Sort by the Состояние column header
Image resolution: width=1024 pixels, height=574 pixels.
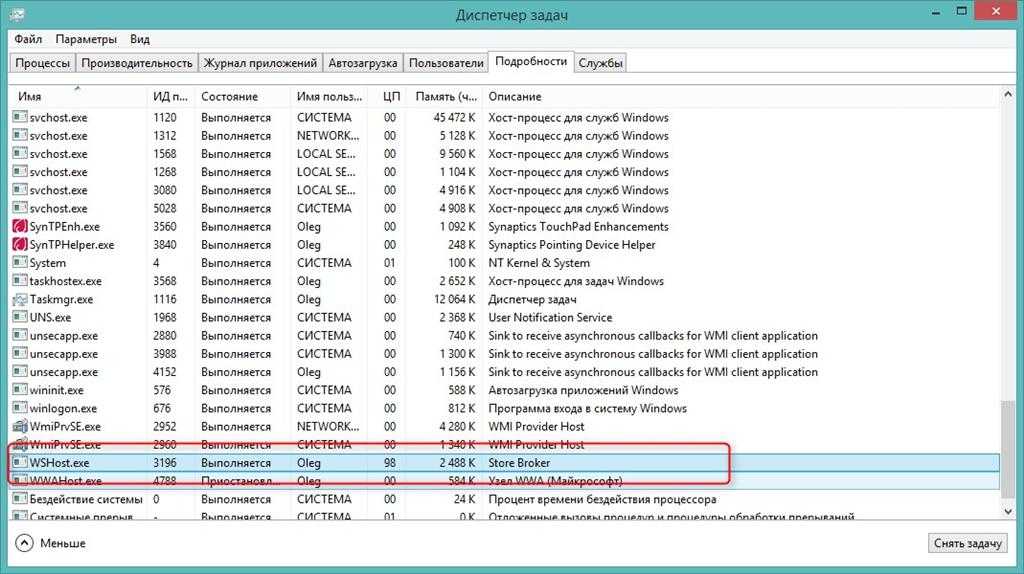pyautogui.click(x=242, y=97)
